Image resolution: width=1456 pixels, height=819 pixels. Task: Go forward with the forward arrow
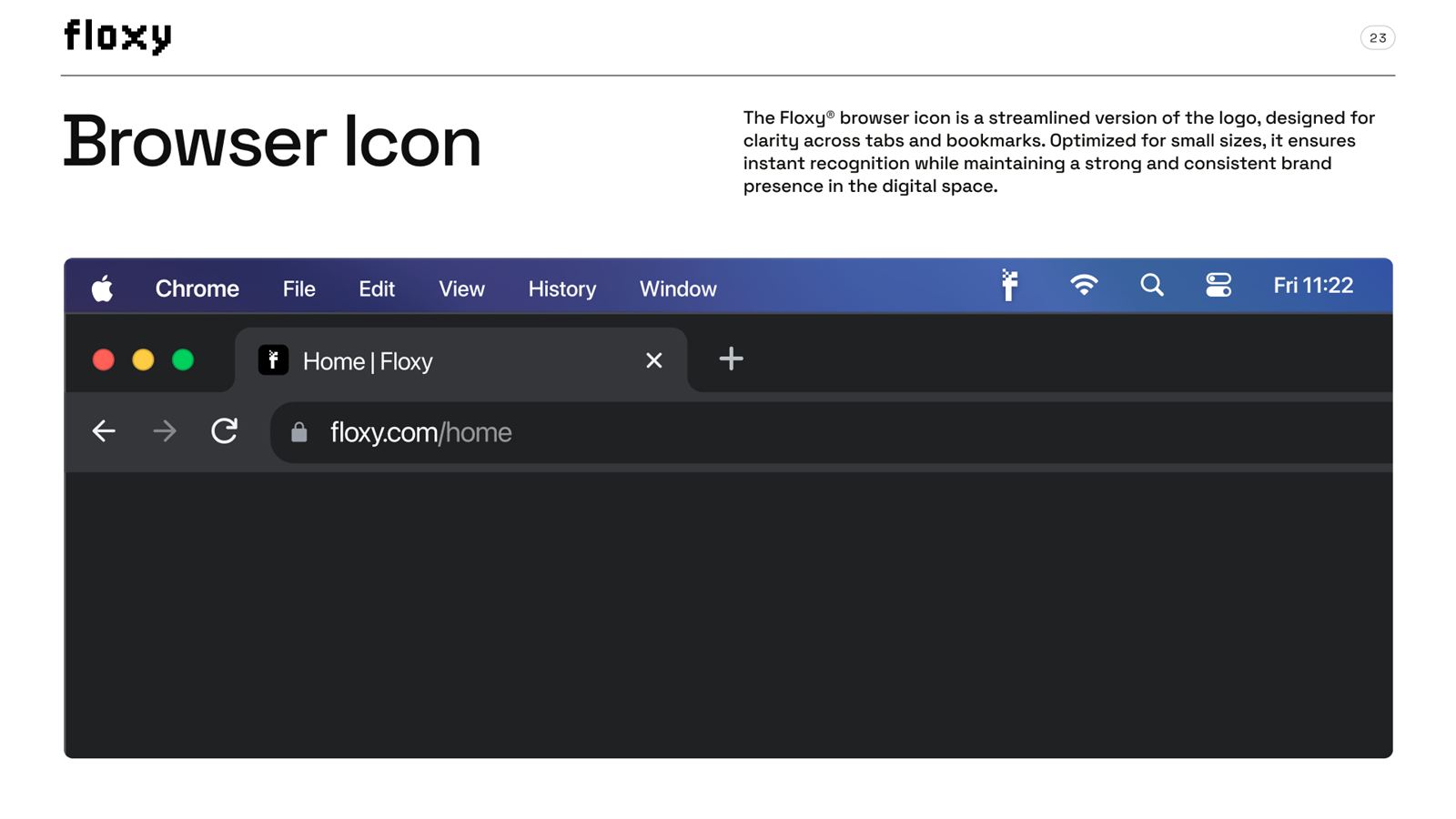coord(164,430)
